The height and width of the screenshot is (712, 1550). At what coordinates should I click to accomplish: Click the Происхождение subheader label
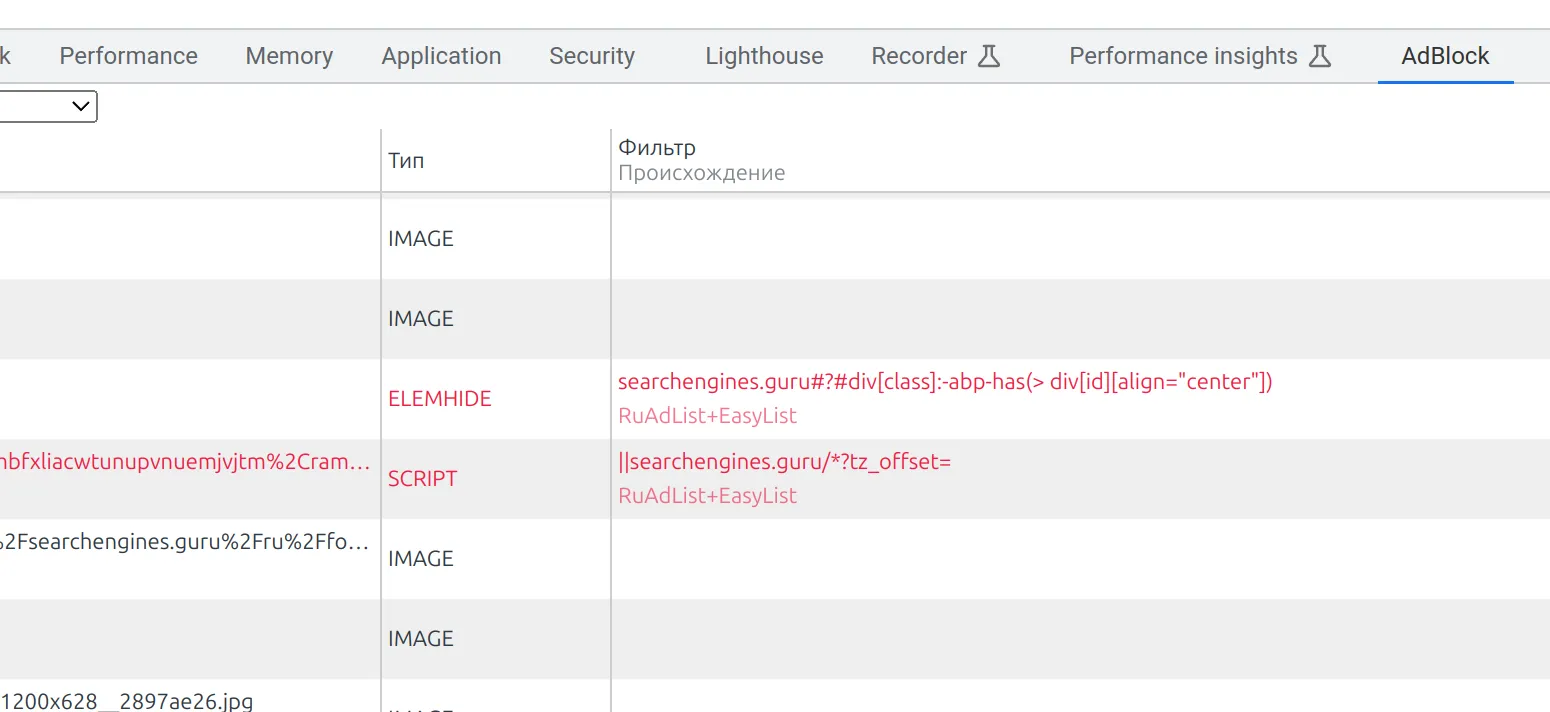pyautogui.click(x=701, y=173)
